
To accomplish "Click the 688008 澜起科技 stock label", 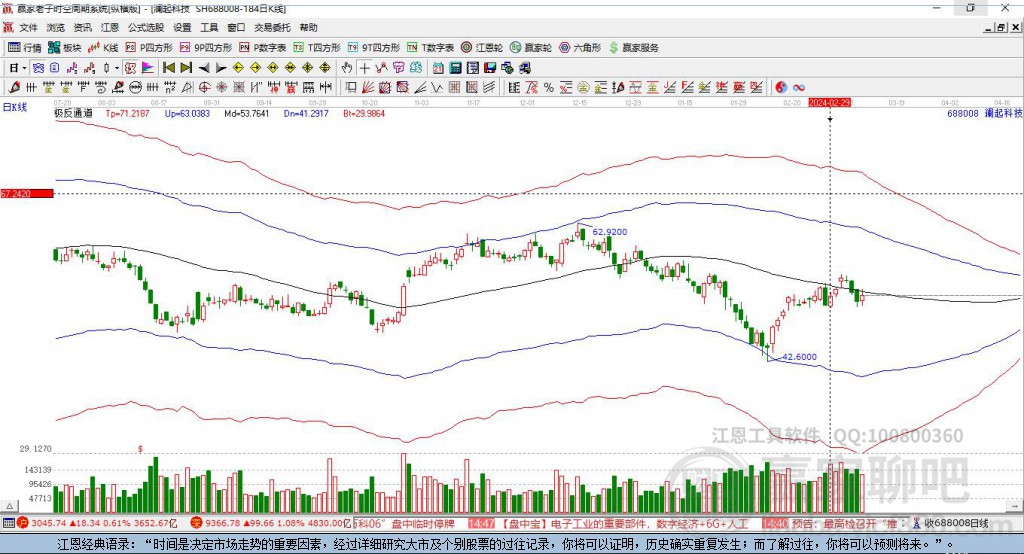I will 984,114.
